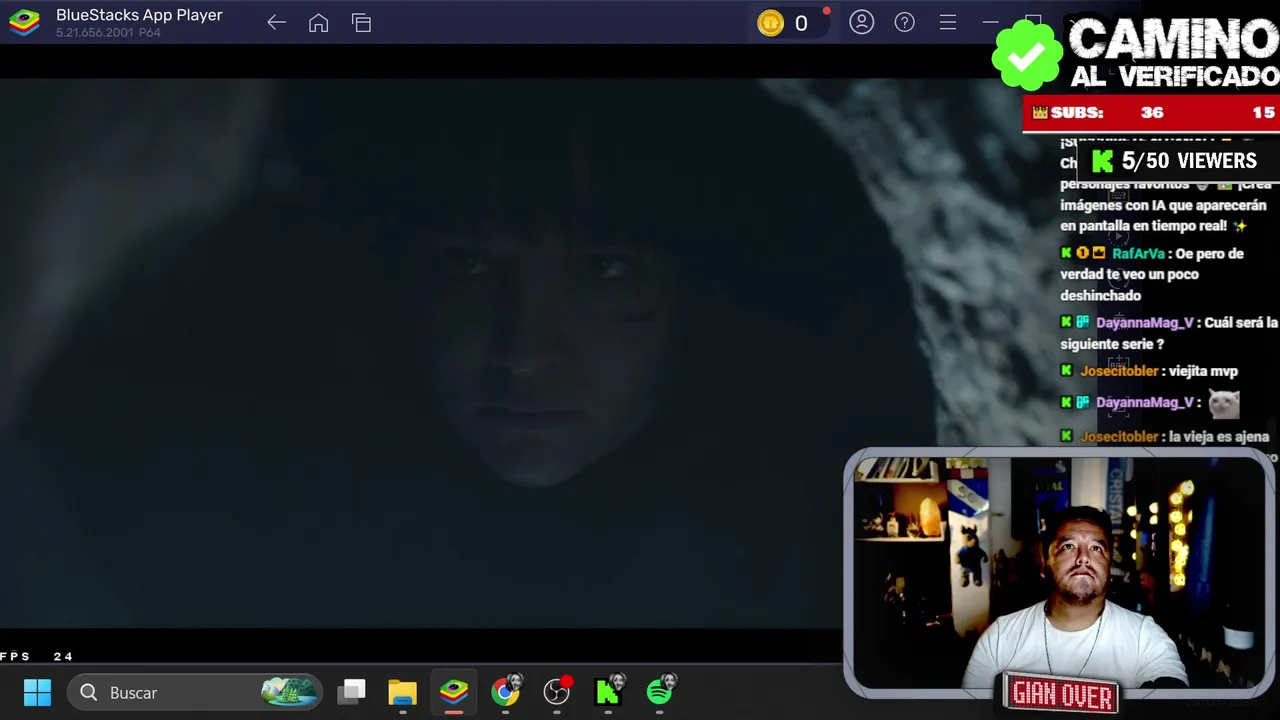
Task: Select username RafArVa in chat
Action: pos(1138,254)
